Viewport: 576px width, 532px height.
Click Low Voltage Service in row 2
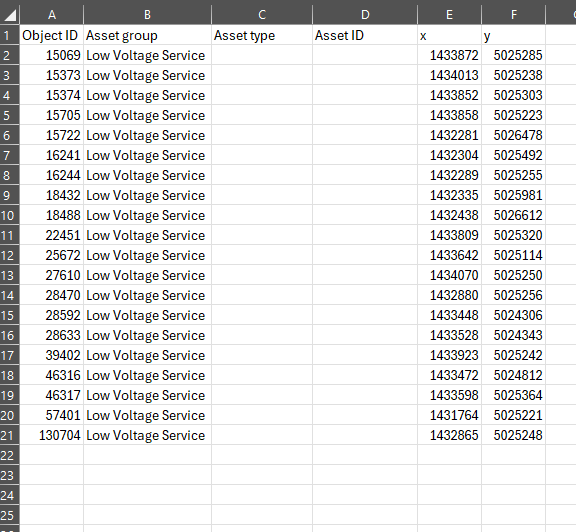coord(147,55)
